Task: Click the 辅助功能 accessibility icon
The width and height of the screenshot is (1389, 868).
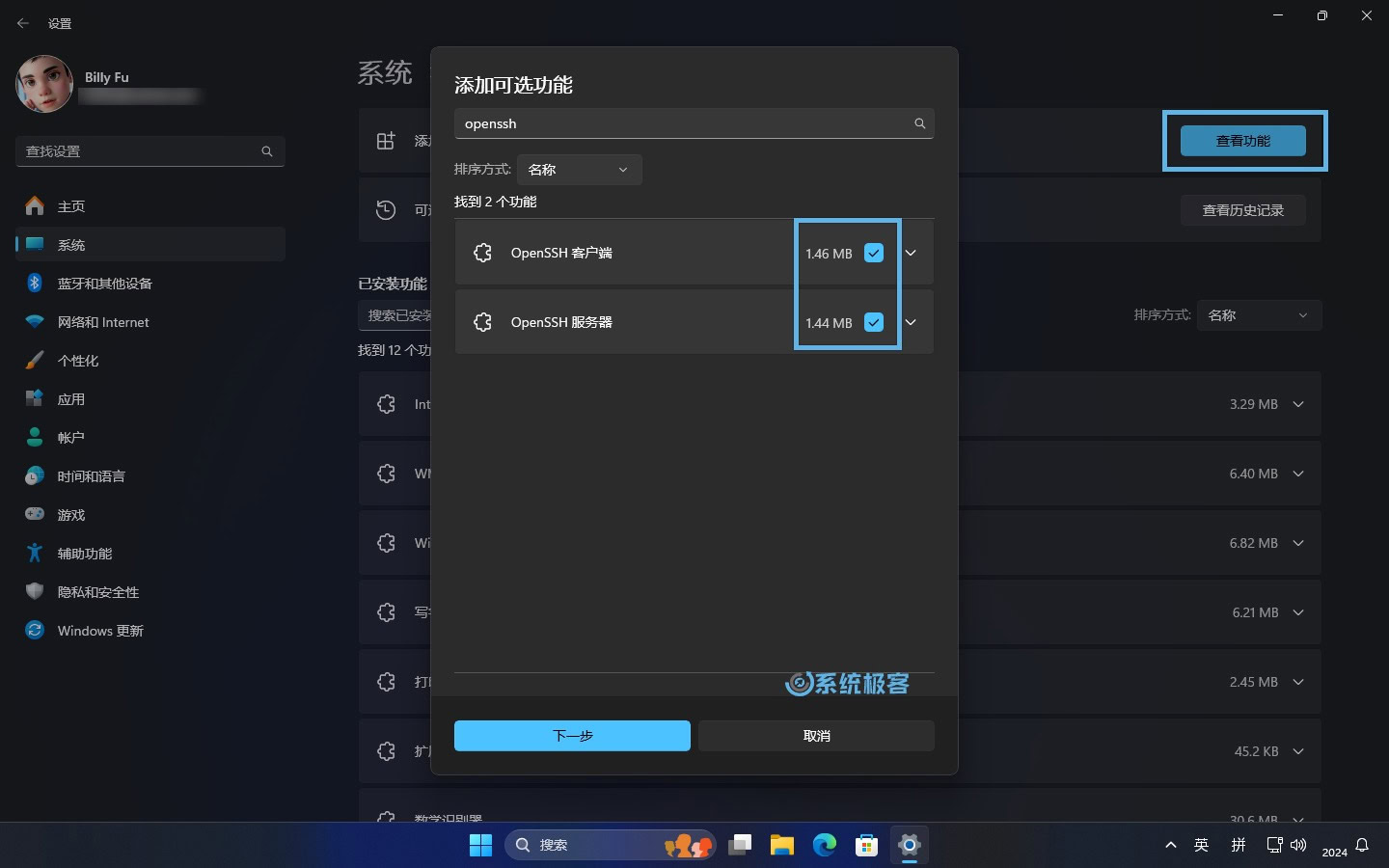Action: (34, 553)
